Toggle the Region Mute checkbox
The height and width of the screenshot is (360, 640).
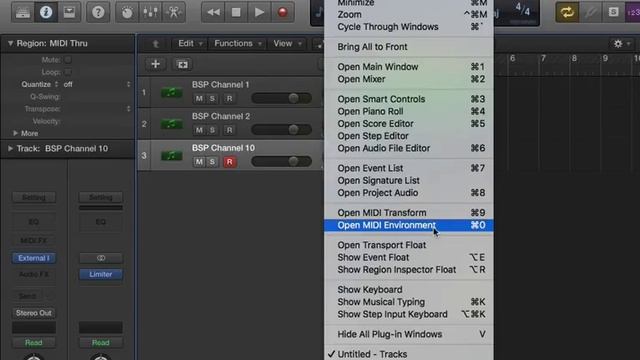point(68,60)
